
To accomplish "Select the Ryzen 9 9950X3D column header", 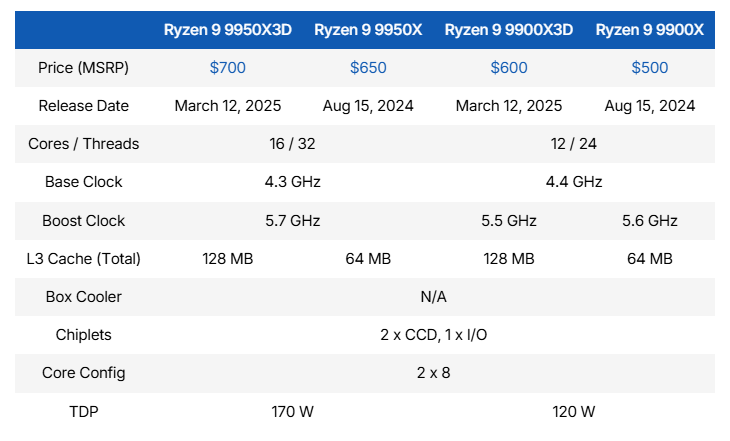I will [228, 30].
